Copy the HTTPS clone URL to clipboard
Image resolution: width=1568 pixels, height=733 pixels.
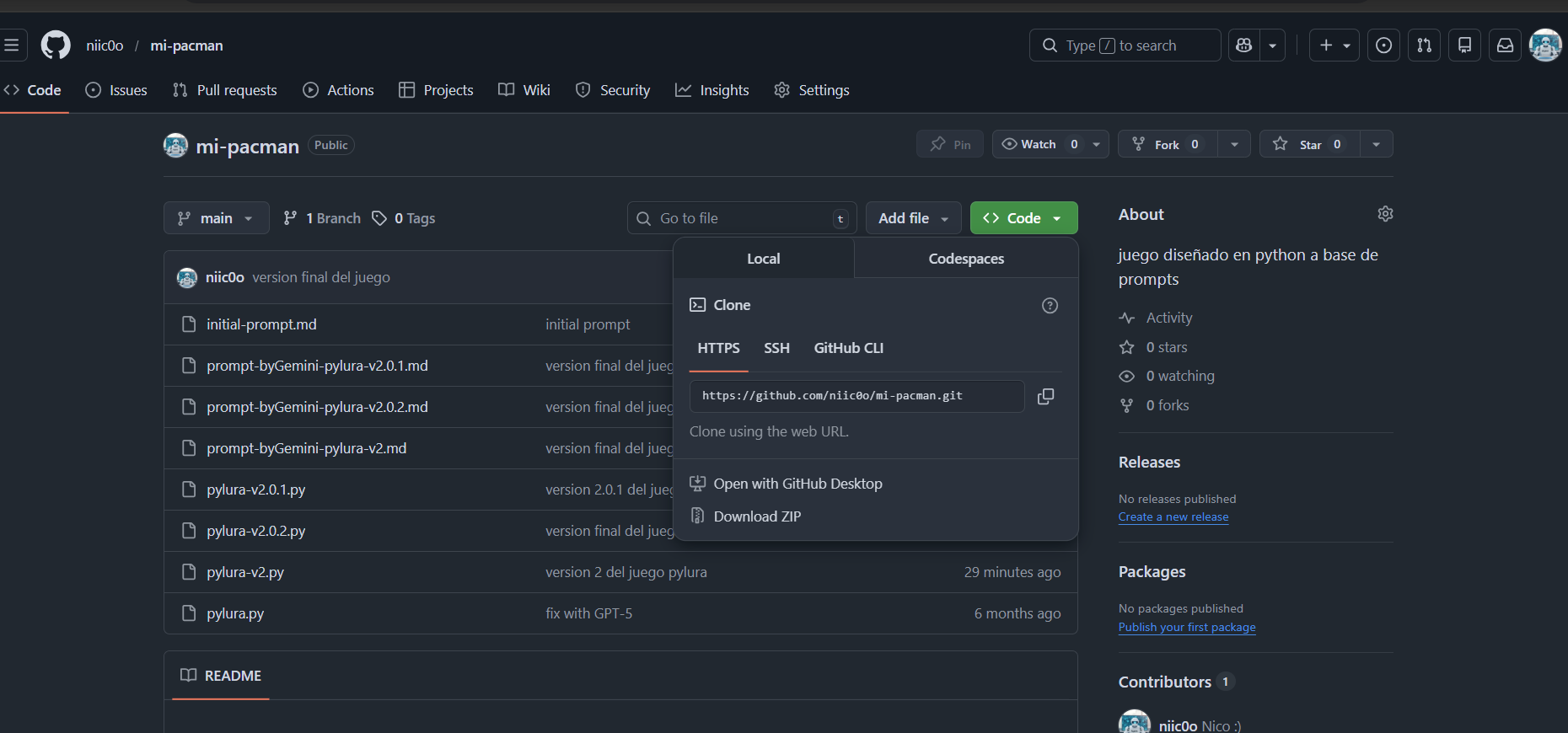pos(1045,396)
